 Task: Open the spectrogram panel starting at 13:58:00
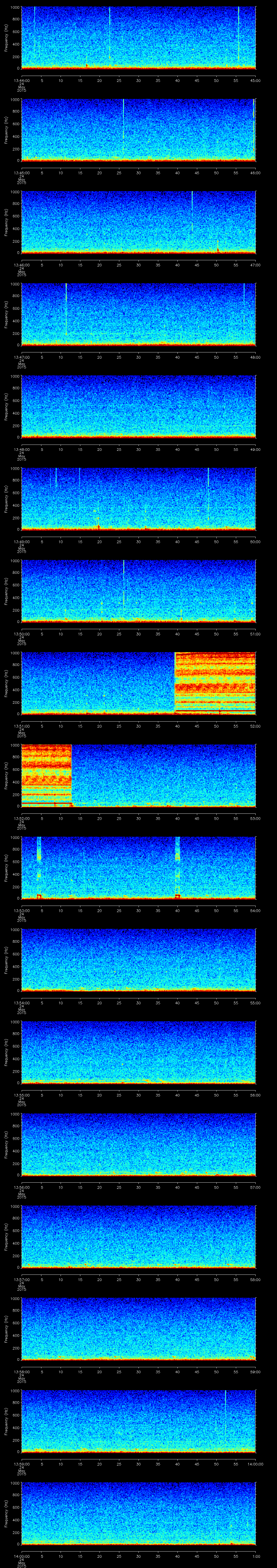point(138,1329)
